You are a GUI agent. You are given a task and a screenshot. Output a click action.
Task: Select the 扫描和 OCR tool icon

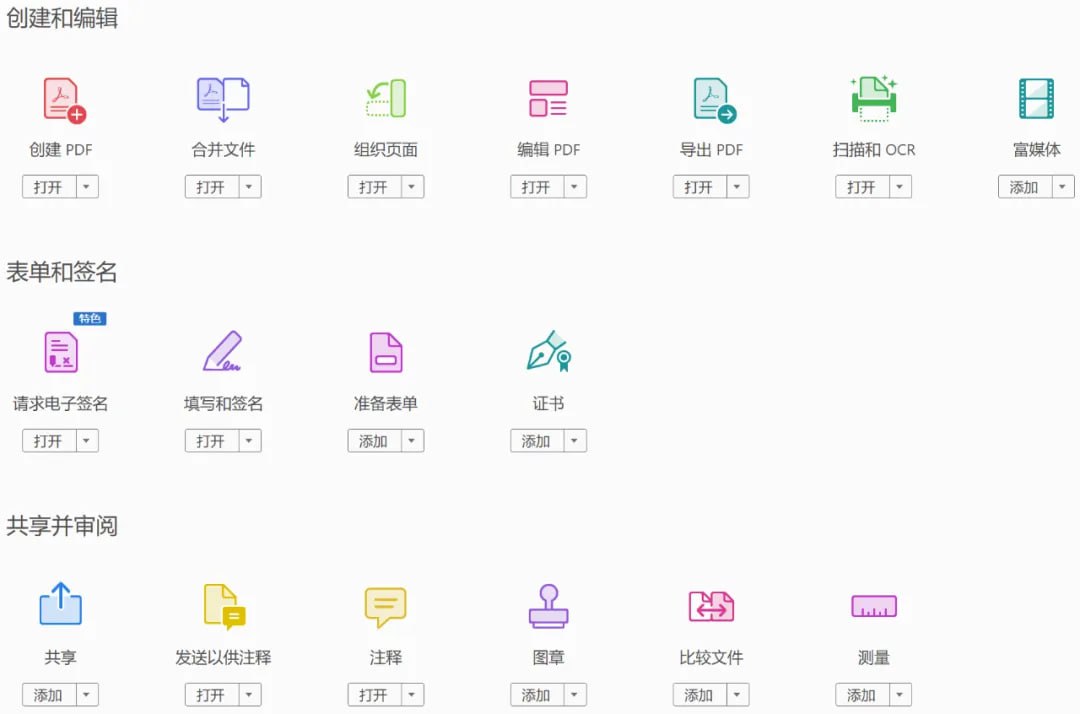click(873, 98)
